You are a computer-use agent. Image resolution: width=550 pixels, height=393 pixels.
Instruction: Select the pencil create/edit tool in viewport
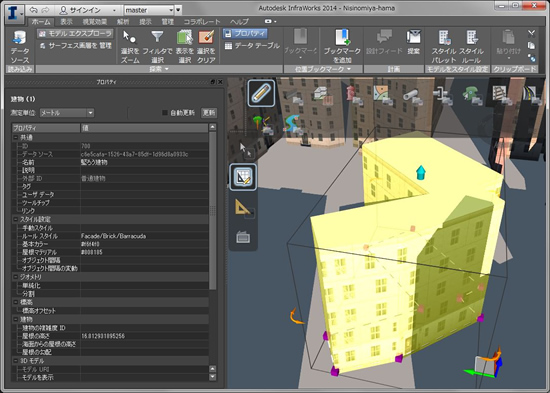(x=261, y=93)
